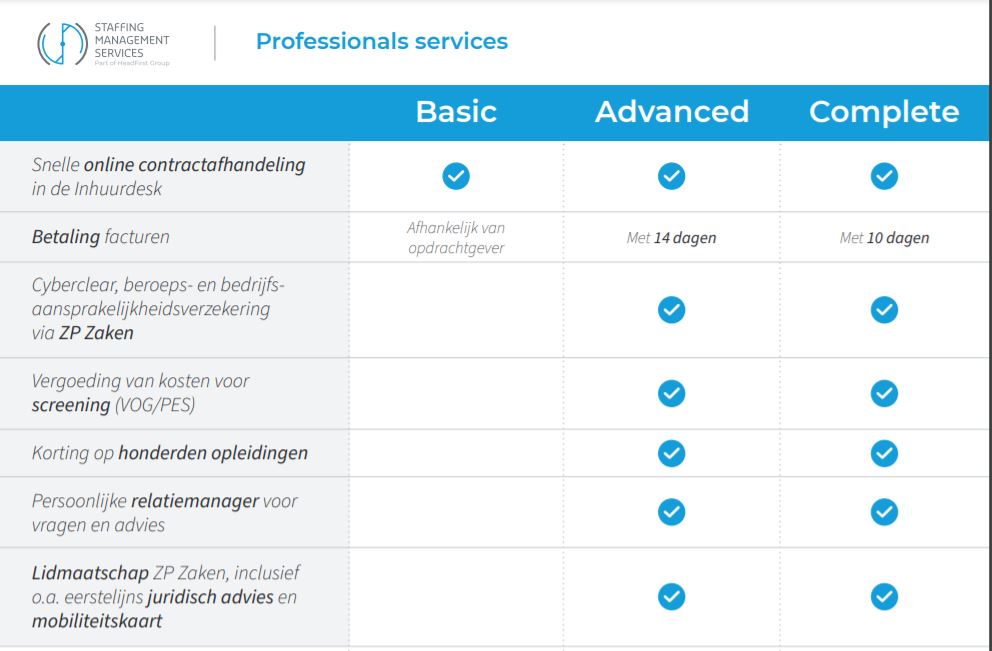Click Advanced checkmark for screening VOG/PES
Image resolution: width=992 pixels, height=651 pixels.
671,394
